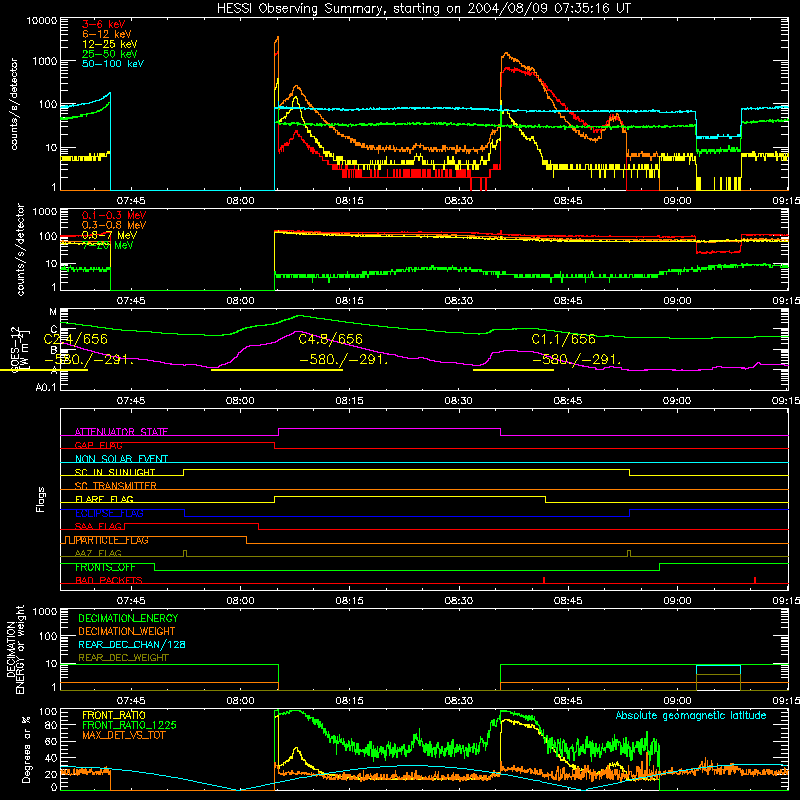
Task: Click the 0.8-7 MeV legend label
Action: point(109,235)
